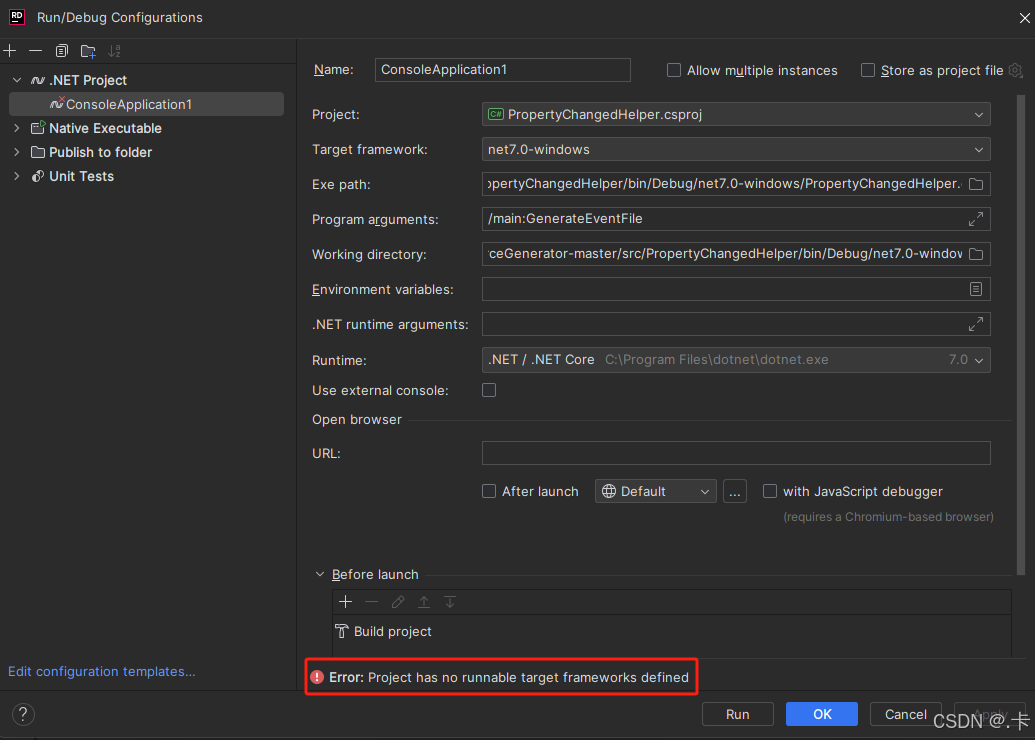Check Store as project file

(x=867, y=70)
